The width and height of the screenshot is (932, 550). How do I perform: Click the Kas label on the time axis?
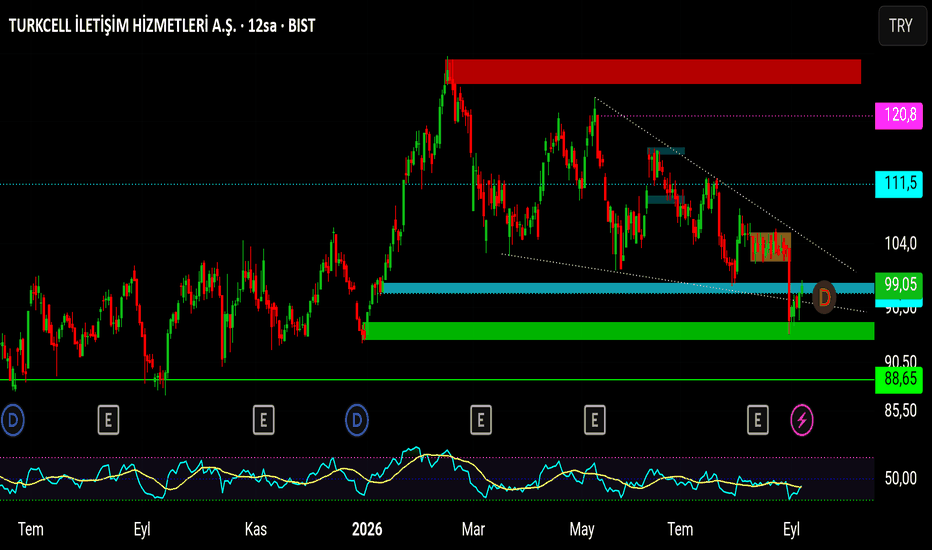coord(256,529)
